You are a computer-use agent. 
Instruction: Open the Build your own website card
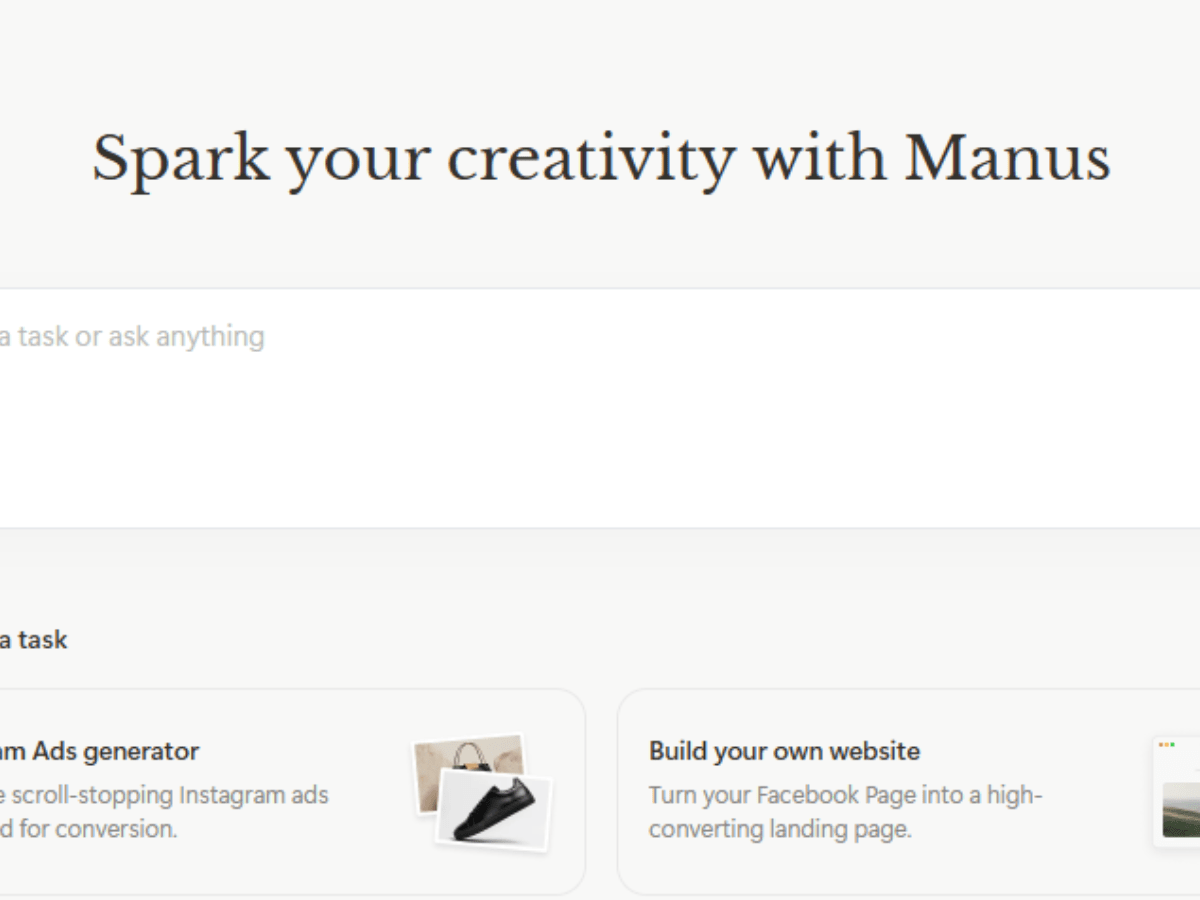click(x=900, y=790)
